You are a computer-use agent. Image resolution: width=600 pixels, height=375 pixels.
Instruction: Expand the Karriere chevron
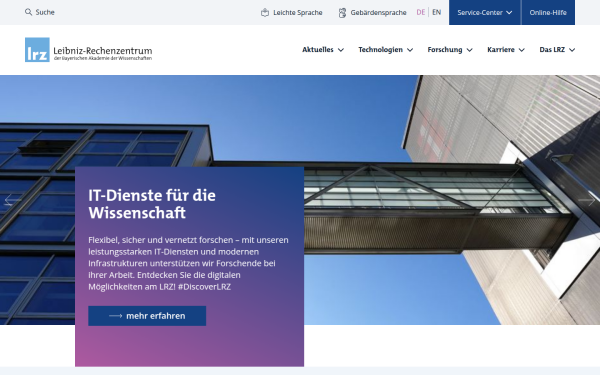[522, 50]
